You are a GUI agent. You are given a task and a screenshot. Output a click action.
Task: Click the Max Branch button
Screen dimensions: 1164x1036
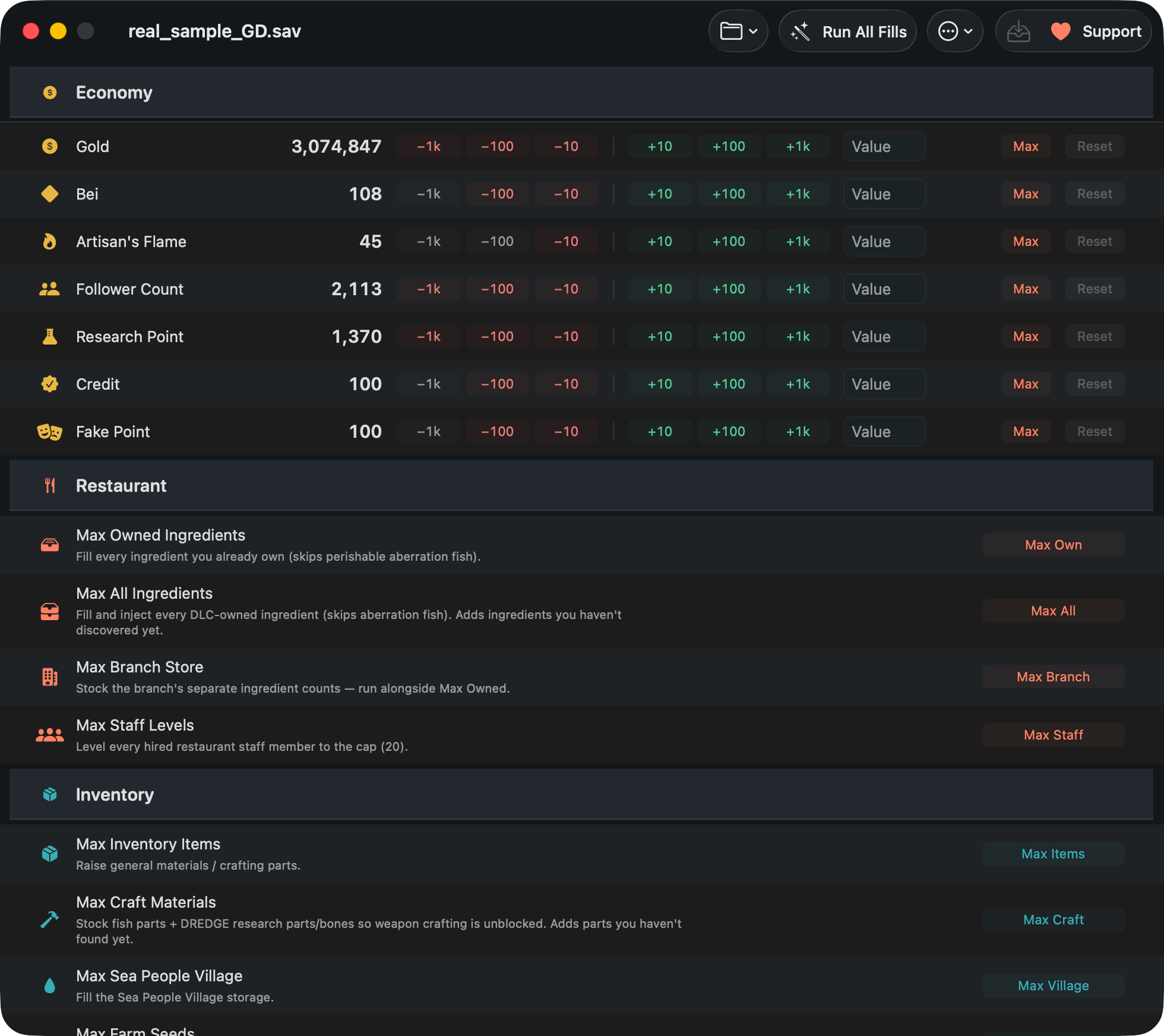[x=1053, y=677]
